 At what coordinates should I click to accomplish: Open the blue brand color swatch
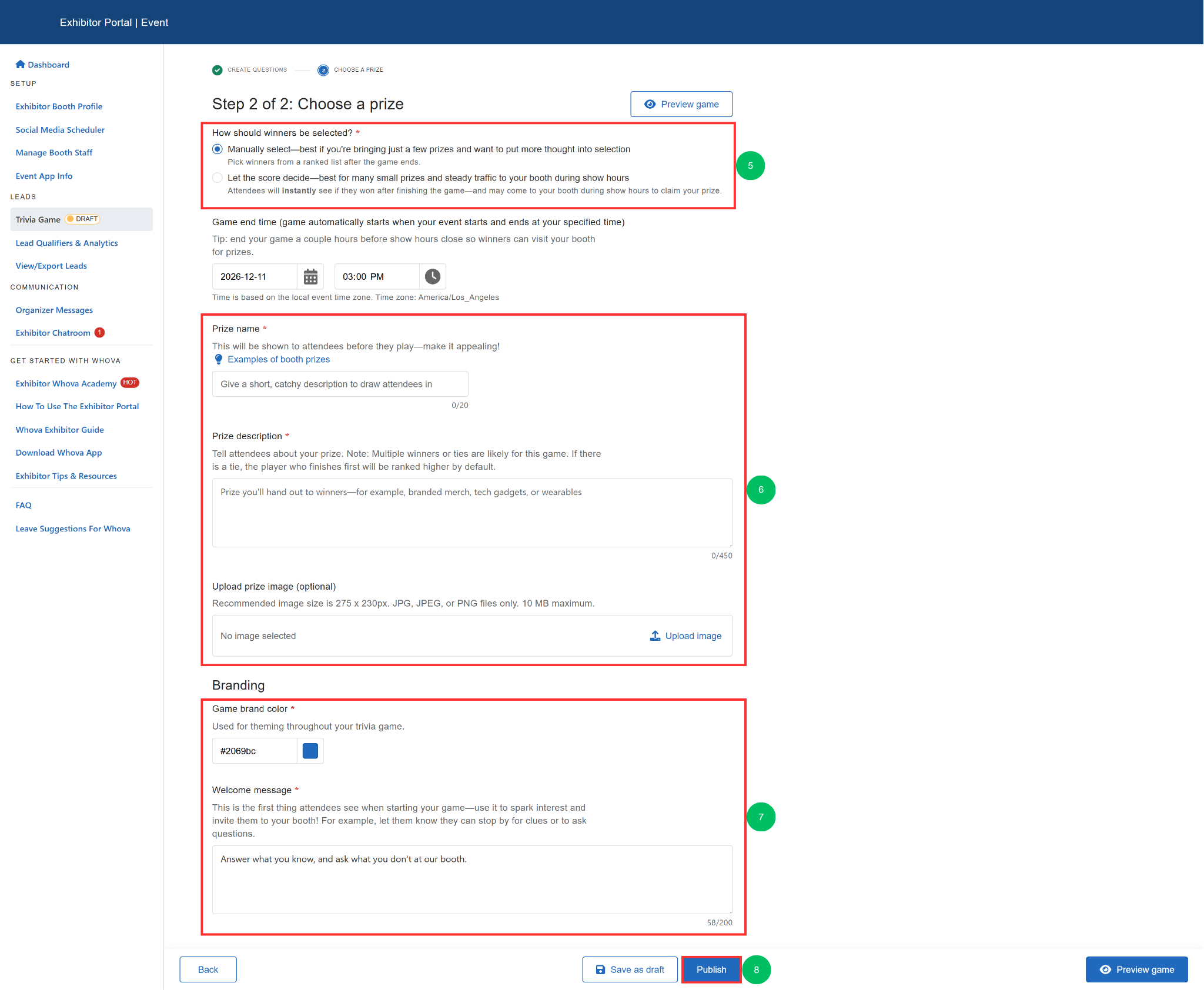click(310, 751)
